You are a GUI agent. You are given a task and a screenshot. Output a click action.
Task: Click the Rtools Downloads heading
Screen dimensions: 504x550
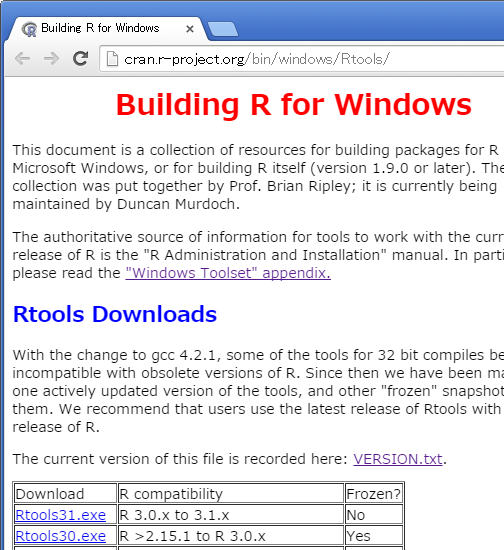click(x=115, y=314)
